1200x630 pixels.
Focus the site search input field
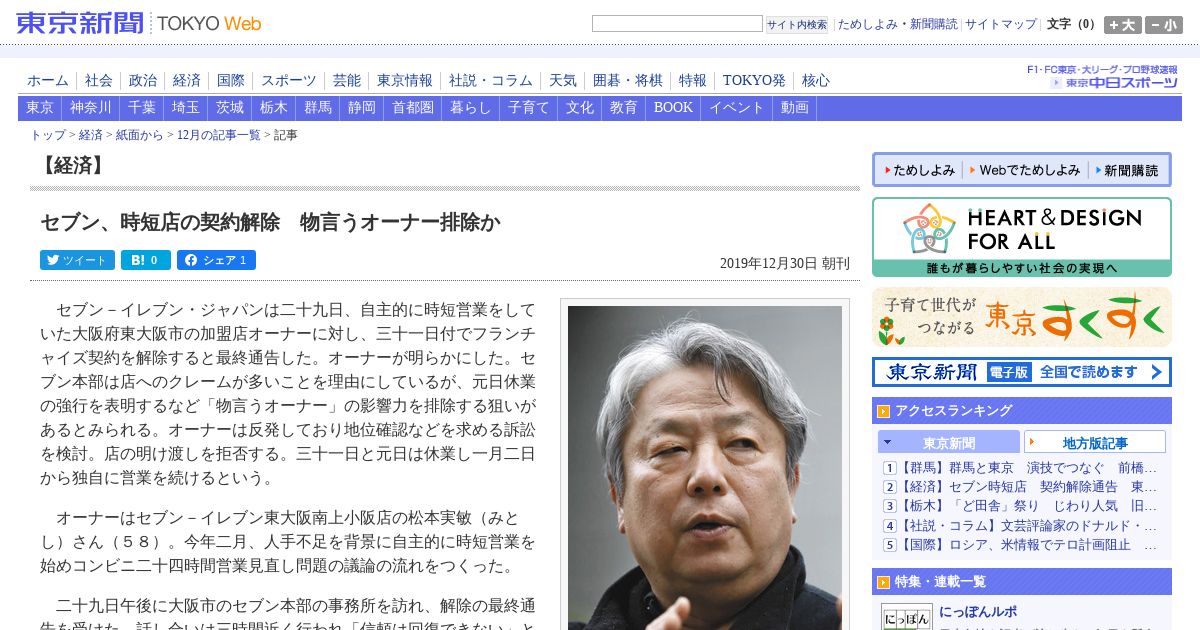point(677,24)
